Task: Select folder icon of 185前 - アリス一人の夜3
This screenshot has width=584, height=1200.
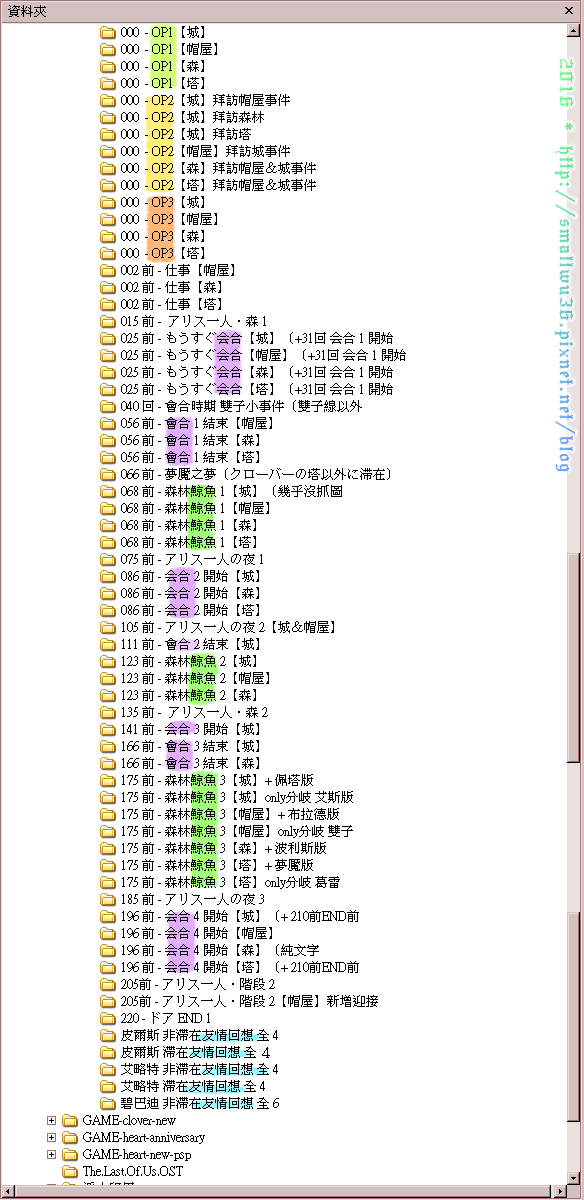Action: point(108,899)
